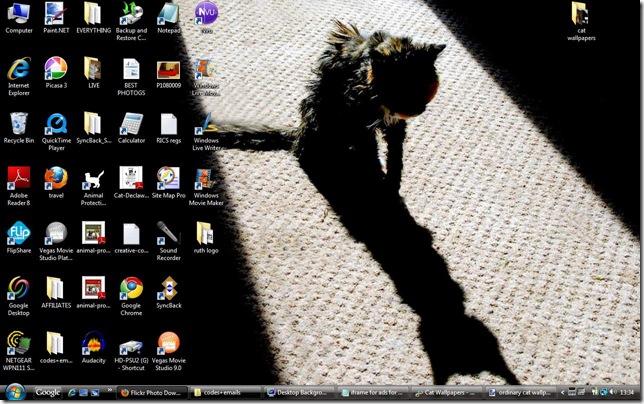
Task: Select the LIVE folder
Action: point(94,73)
